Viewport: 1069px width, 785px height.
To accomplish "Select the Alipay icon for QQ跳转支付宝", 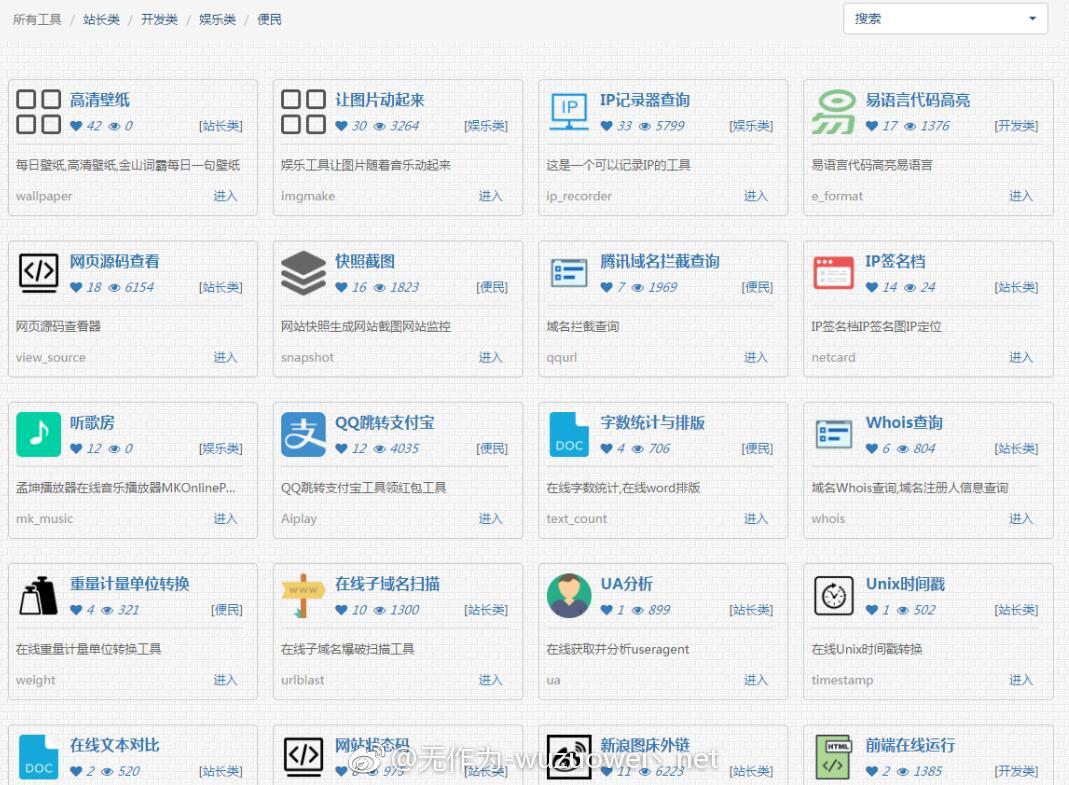I will pyautogui.click(x=303, y=433).
